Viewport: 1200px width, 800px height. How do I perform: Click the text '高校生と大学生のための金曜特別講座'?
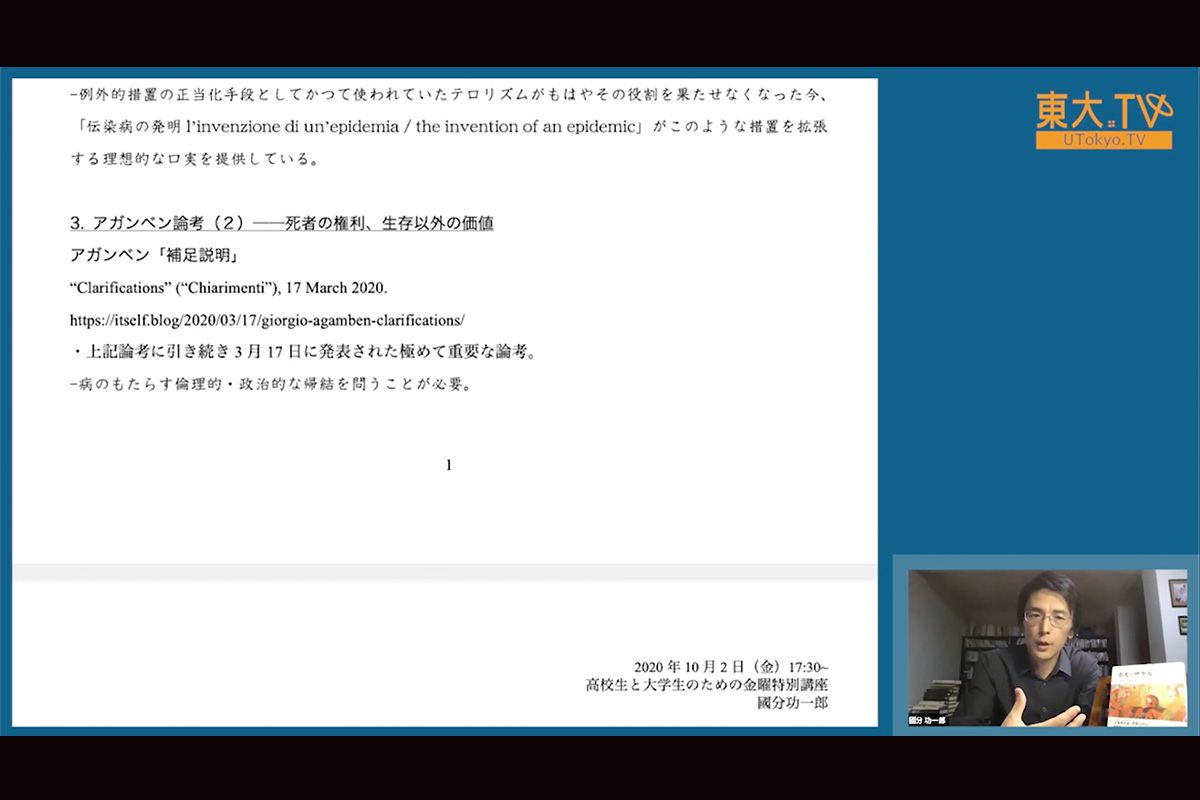click(707, 685)
